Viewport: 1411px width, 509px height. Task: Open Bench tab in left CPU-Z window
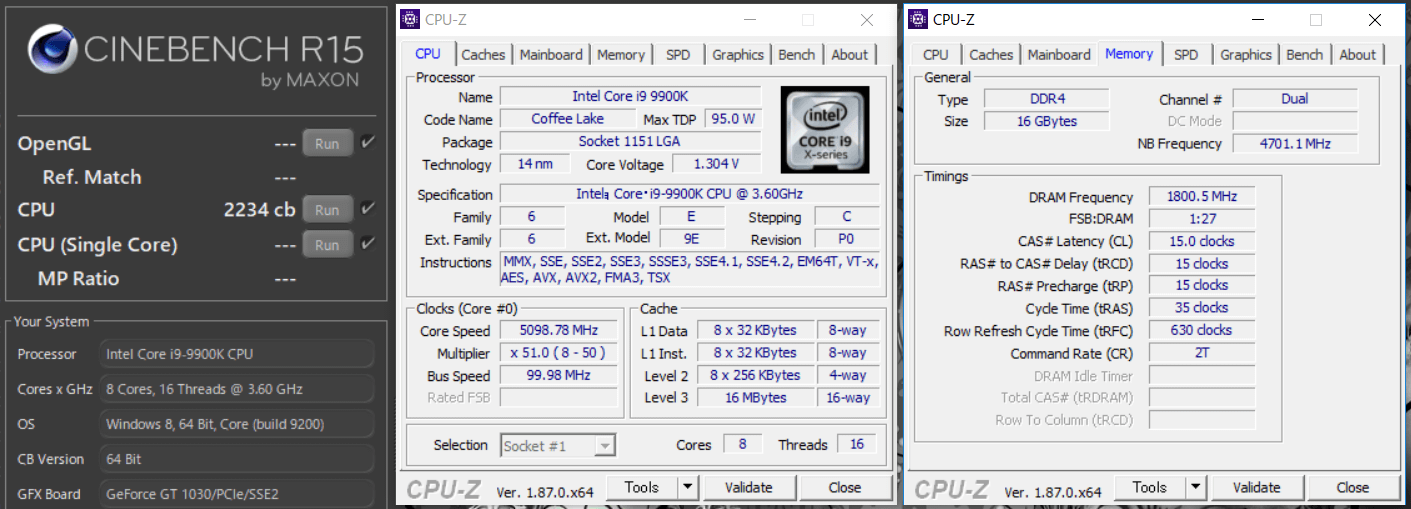coord(797,55)
